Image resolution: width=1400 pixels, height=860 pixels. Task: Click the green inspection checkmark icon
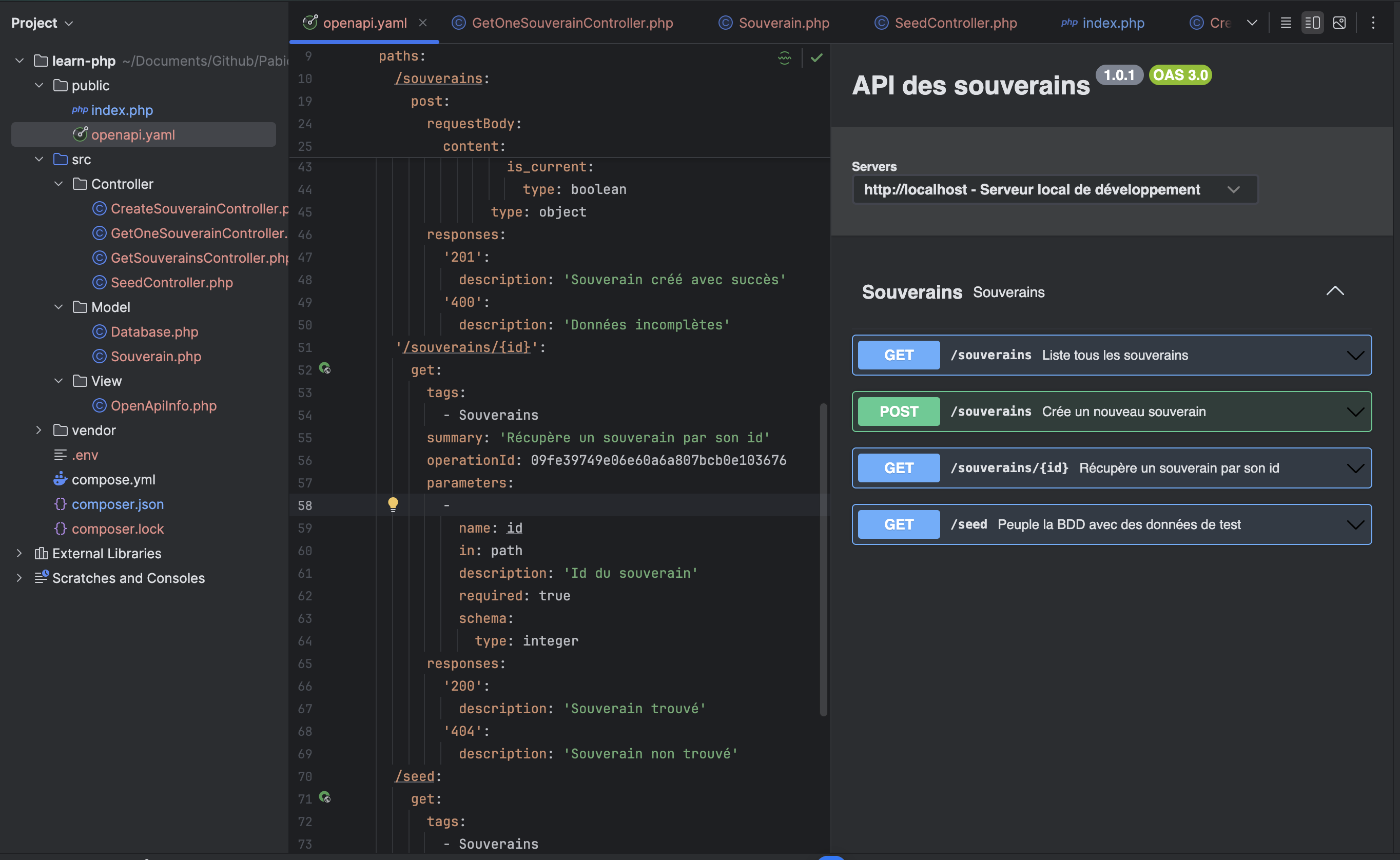(x=816, y=57)
